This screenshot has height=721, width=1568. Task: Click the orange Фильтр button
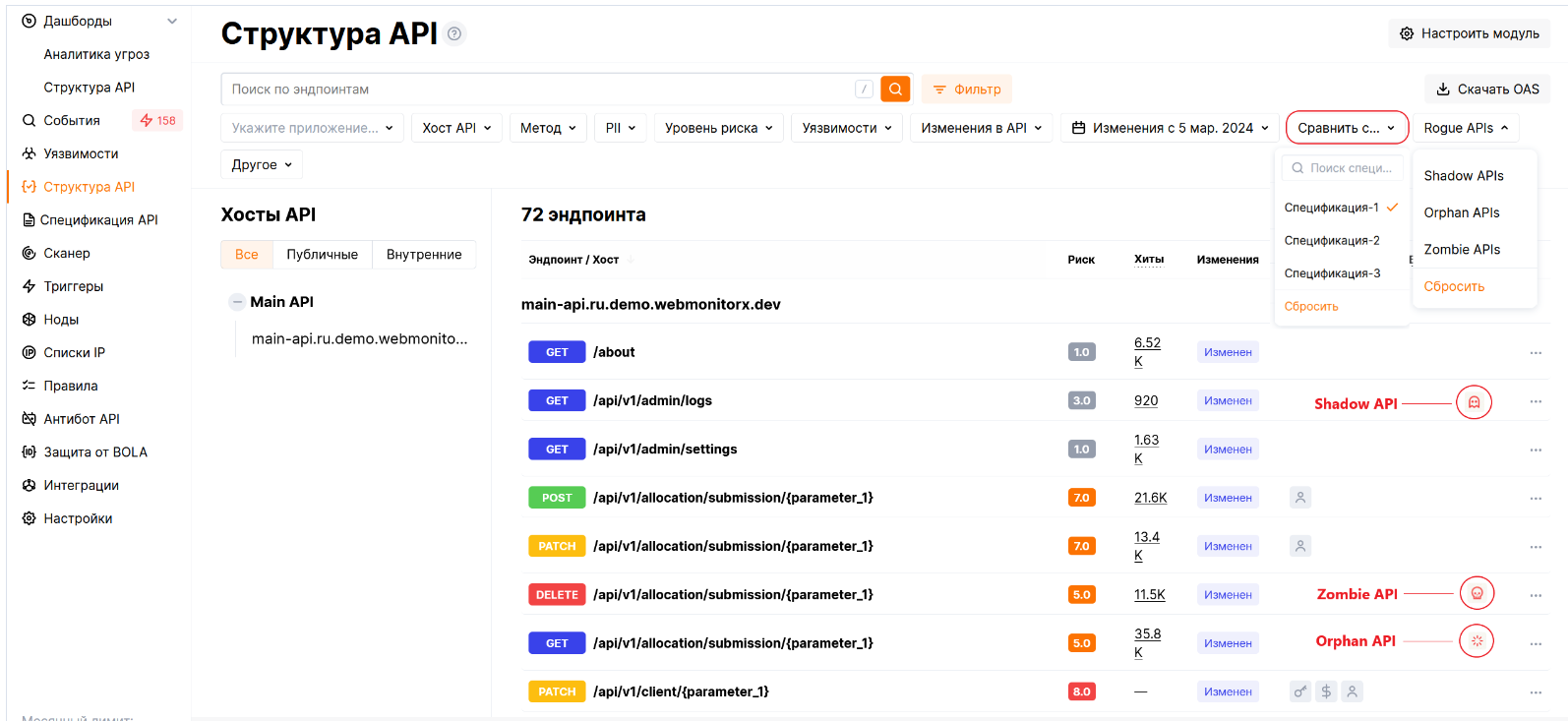pyautogui.click(x=967, y=89)
